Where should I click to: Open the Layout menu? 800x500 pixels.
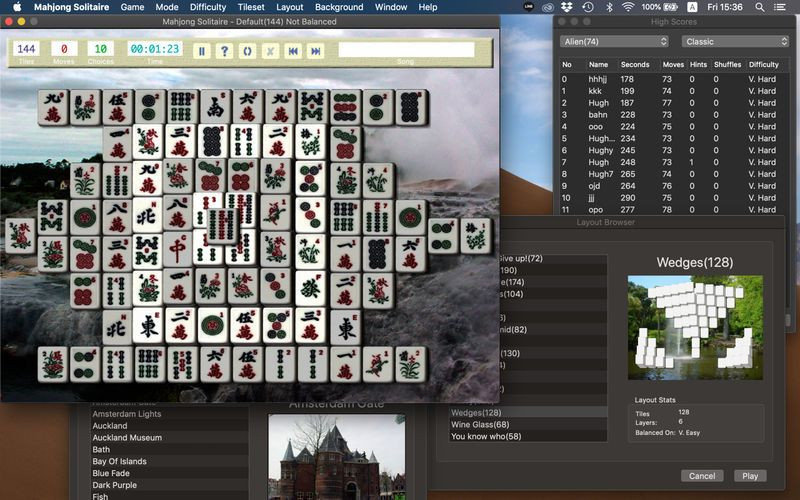pos(290,7)
